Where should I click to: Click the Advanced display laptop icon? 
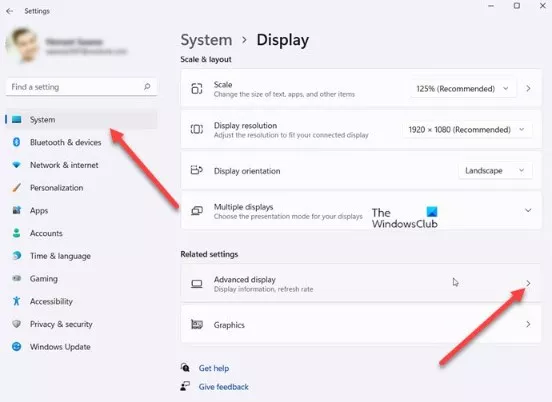(197, 284)
